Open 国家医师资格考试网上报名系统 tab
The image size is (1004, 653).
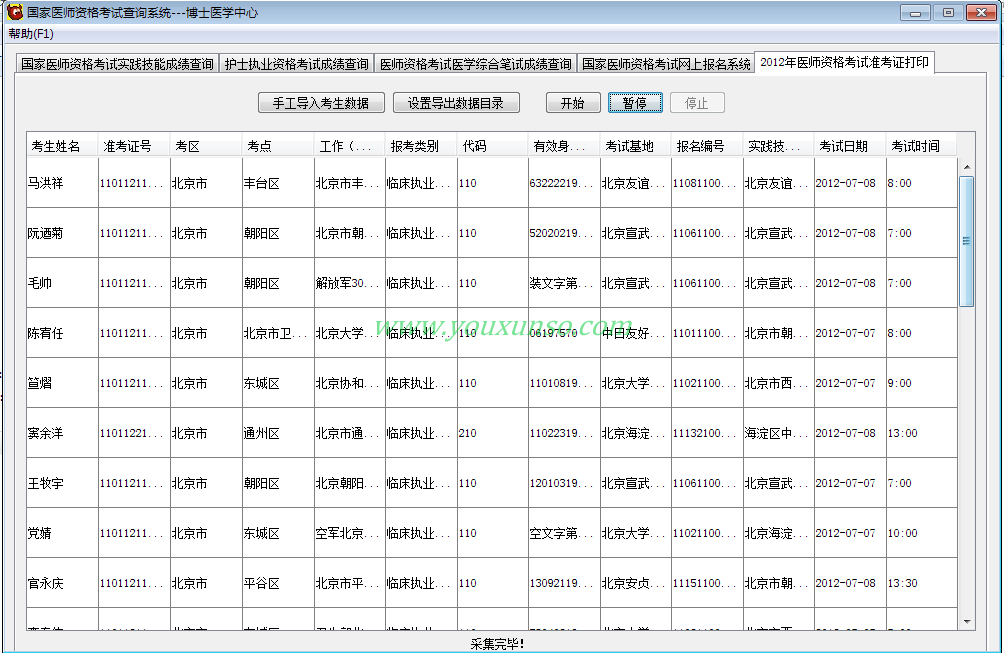(x=666, y=63)
